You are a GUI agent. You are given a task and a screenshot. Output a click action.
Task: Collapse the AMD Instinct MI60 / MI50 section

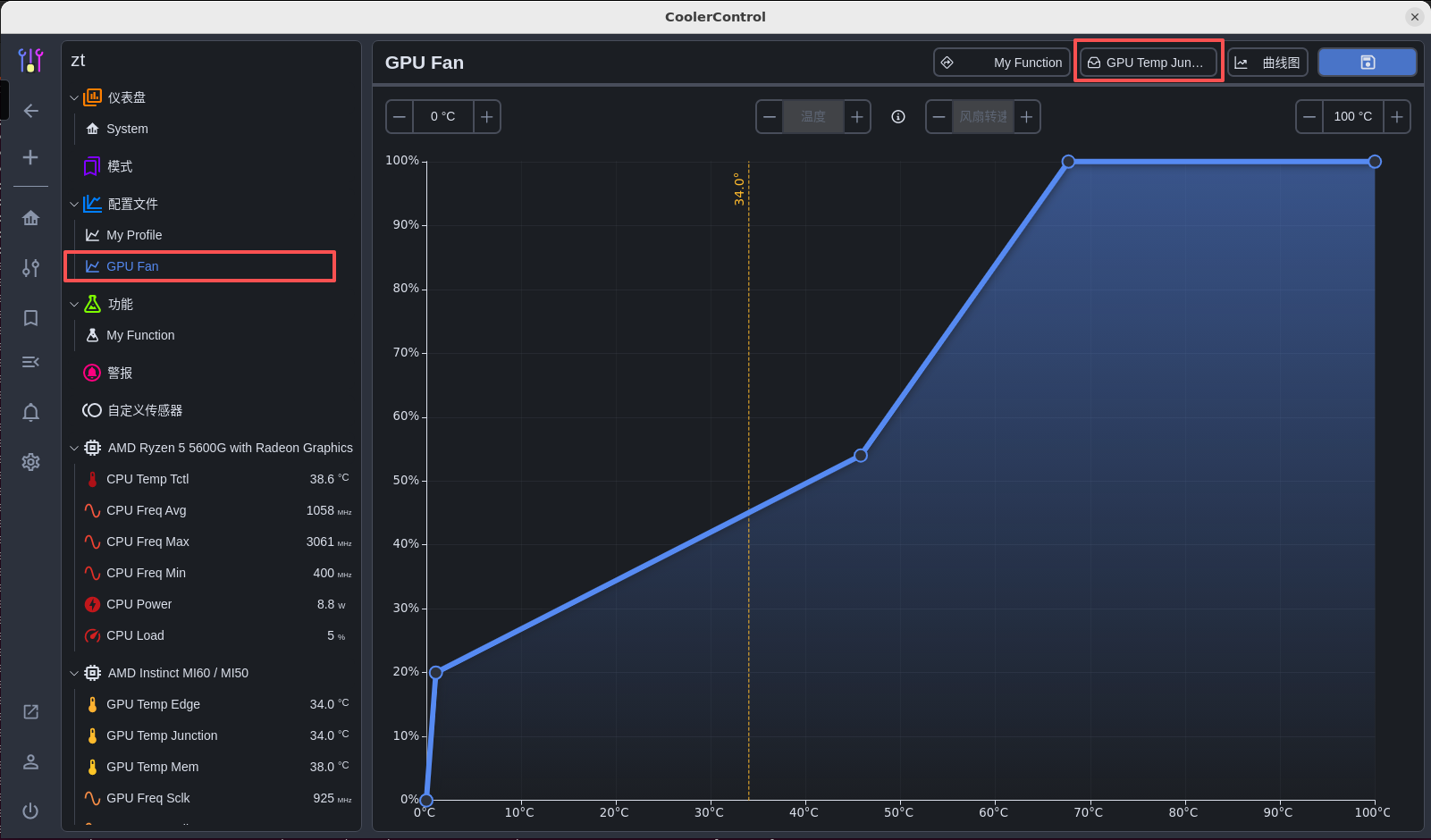pyautogui.click(x=74, y=673)
